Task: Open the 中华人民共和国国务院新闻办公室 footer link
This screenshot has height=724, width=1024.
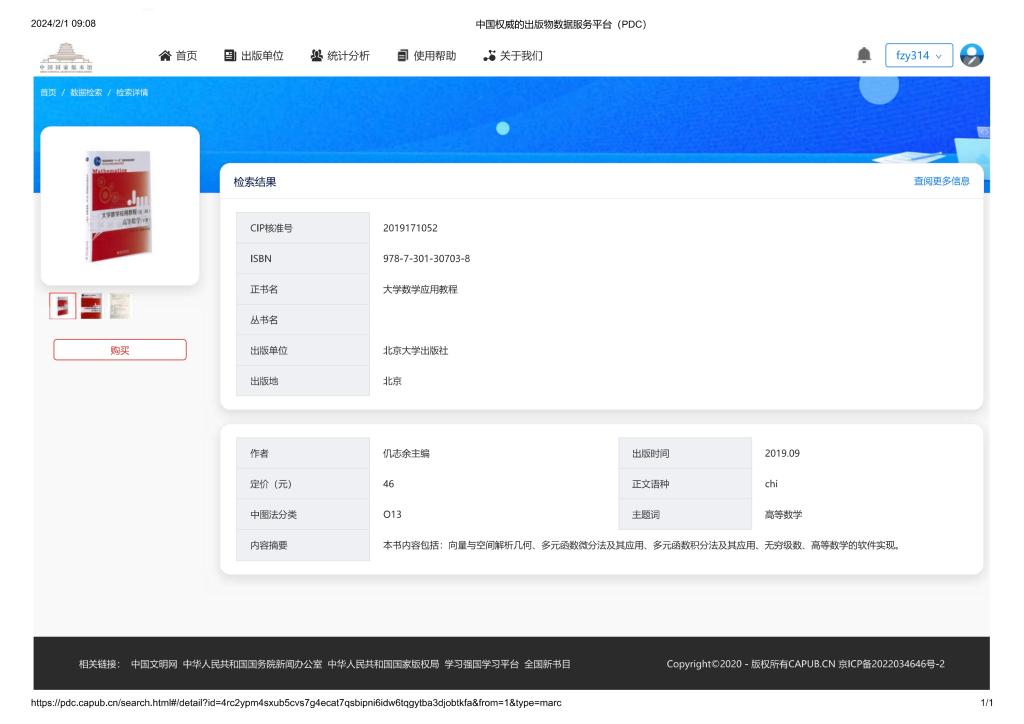Action: tap(252, 665)
